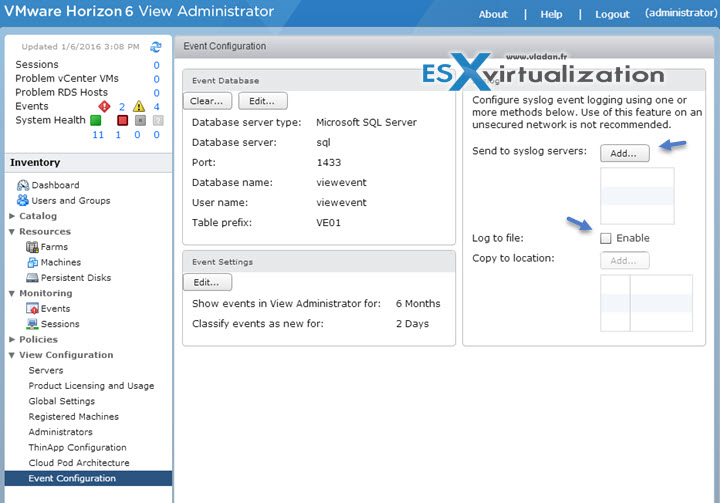Open the Help link in header
This screenshot has width=720, height=503.
[x=551, y=14]
